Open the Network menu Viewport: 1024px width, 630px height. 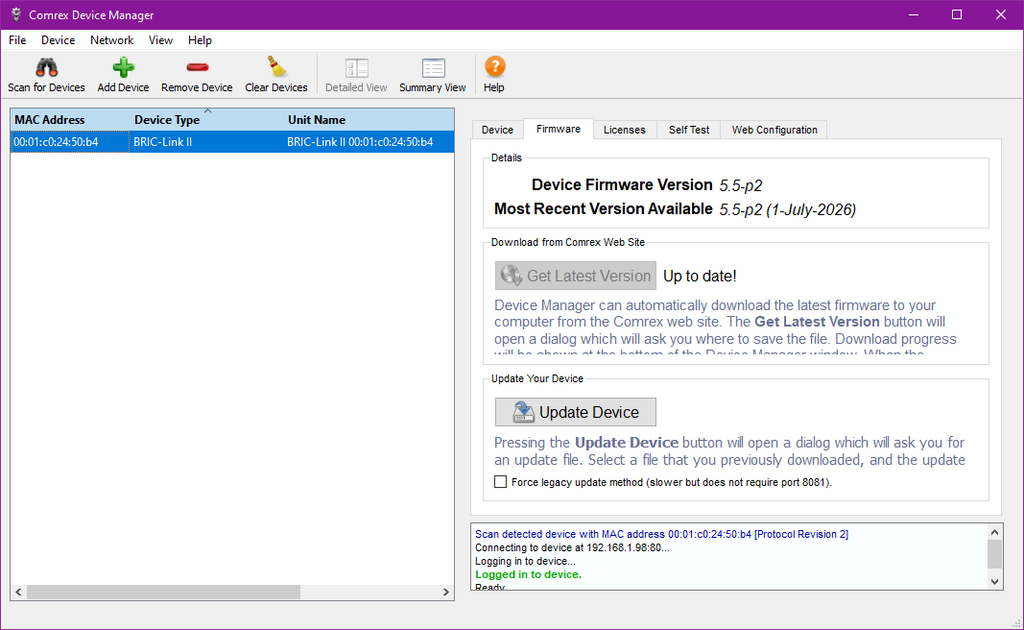coord(112,40)
